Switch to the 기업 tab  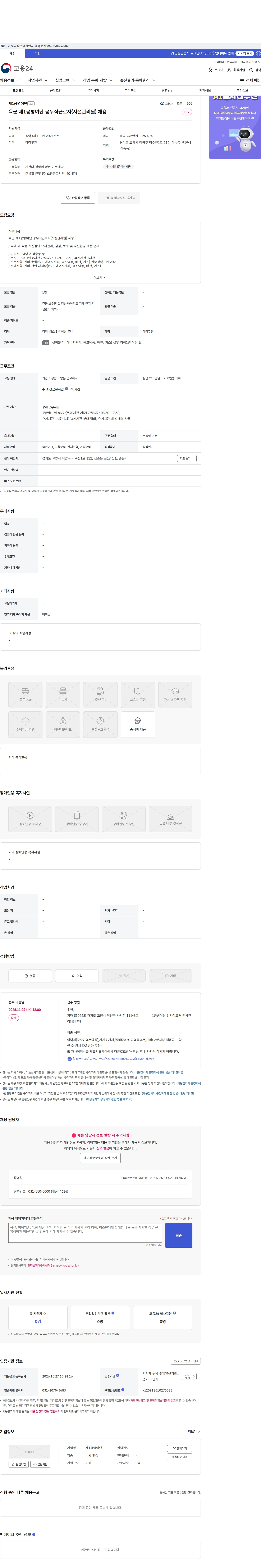tap(38, 54)
